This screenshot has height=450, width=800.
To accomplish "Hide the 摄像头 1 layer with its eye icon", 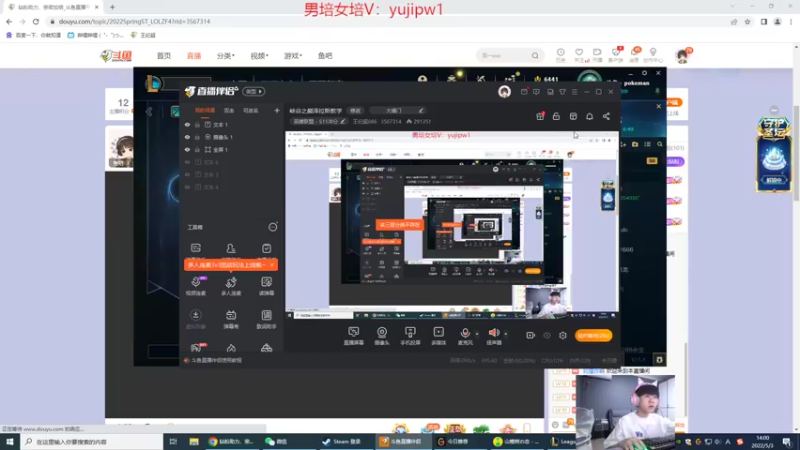I will click(x=187, y=137).
